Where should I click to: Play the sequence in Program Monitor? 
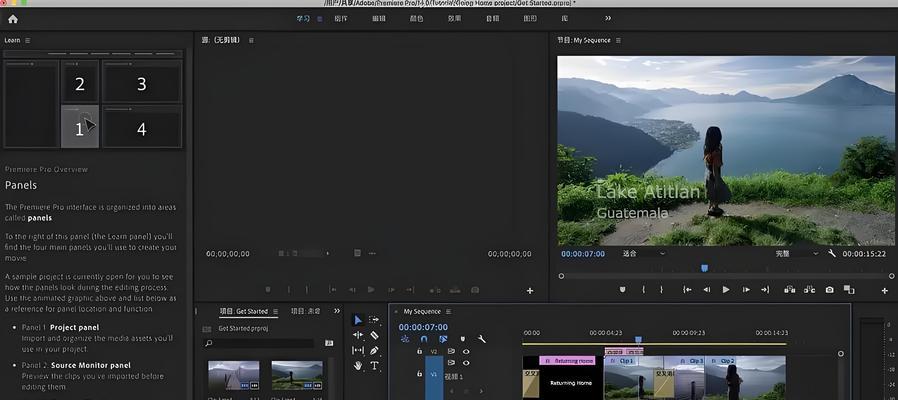point(726,290)
